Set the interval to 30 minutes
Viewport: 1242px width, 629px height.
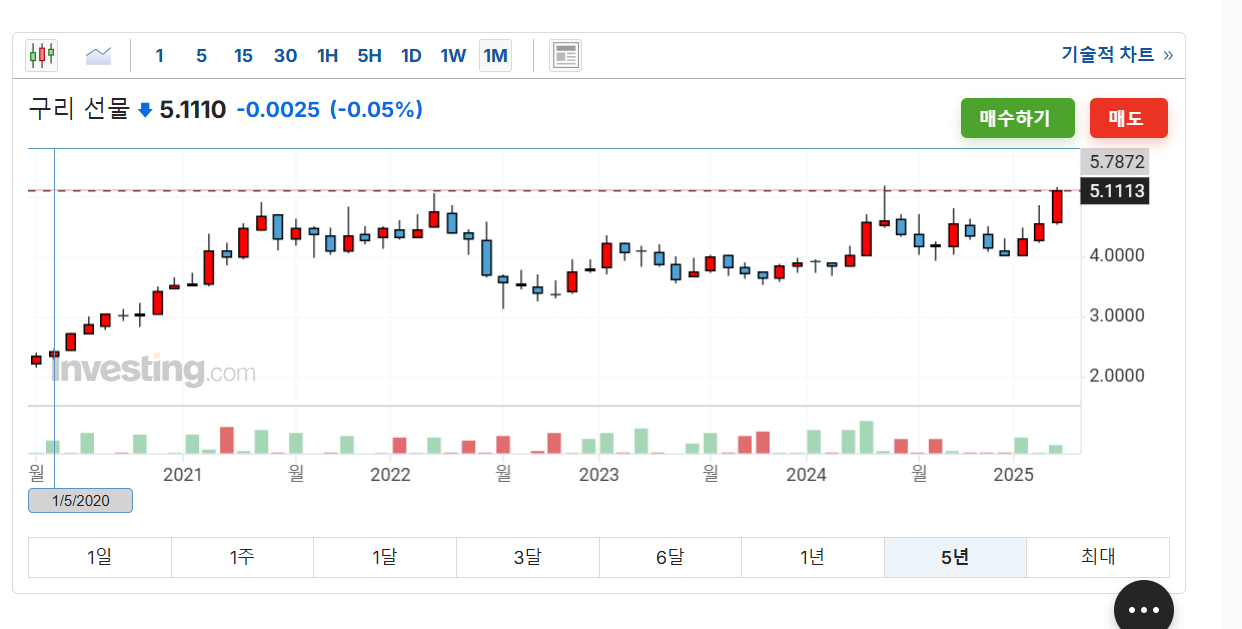click(x=285, y=55)
